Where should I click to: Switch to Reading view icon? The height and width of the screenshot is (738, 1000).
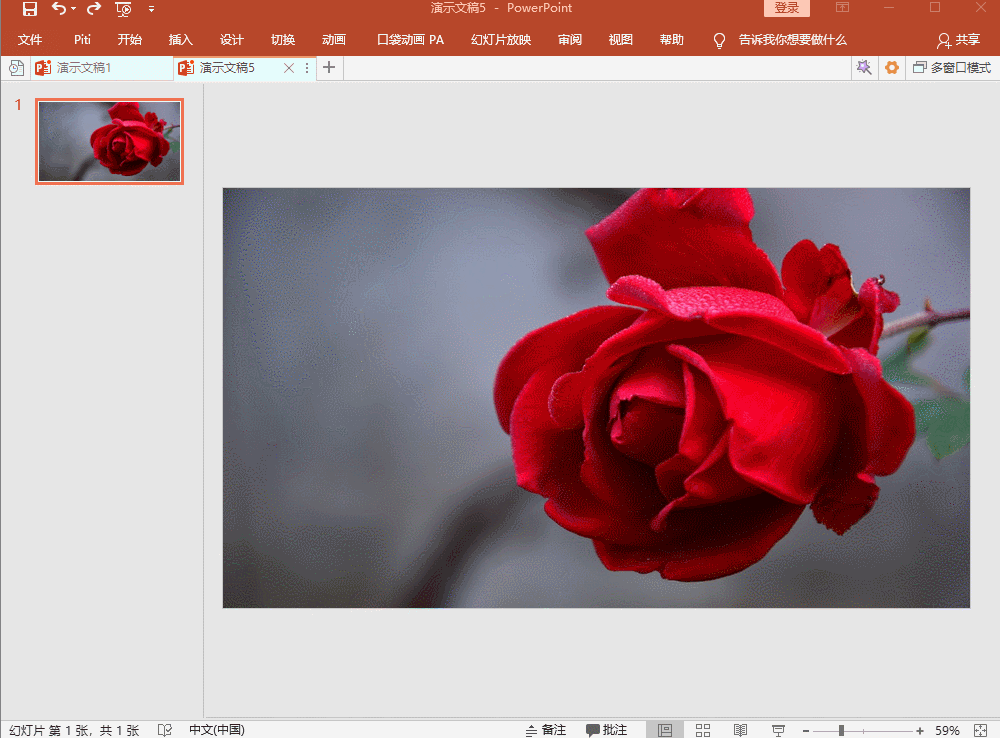740,730
